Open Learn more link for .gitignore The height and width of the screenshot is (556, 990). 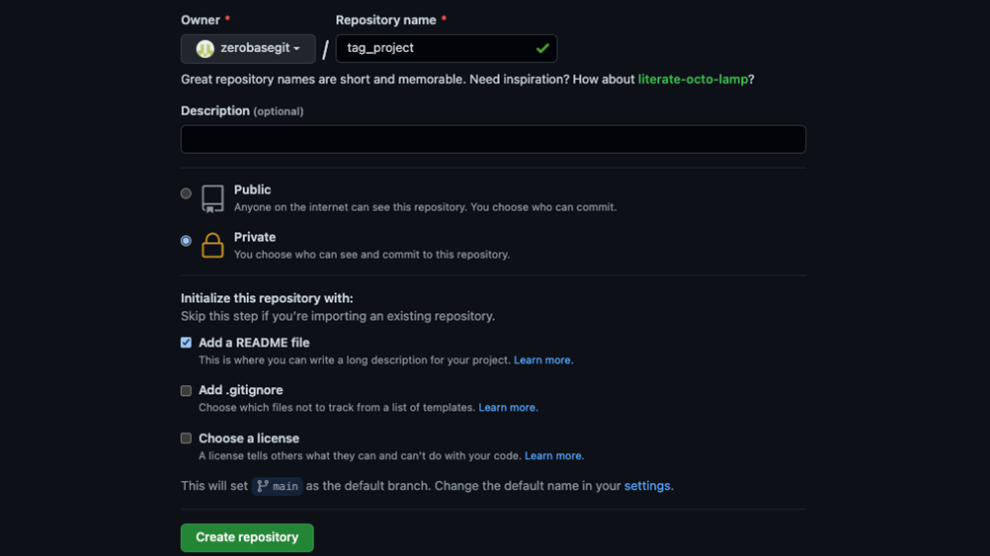click(x=507, y=408)
